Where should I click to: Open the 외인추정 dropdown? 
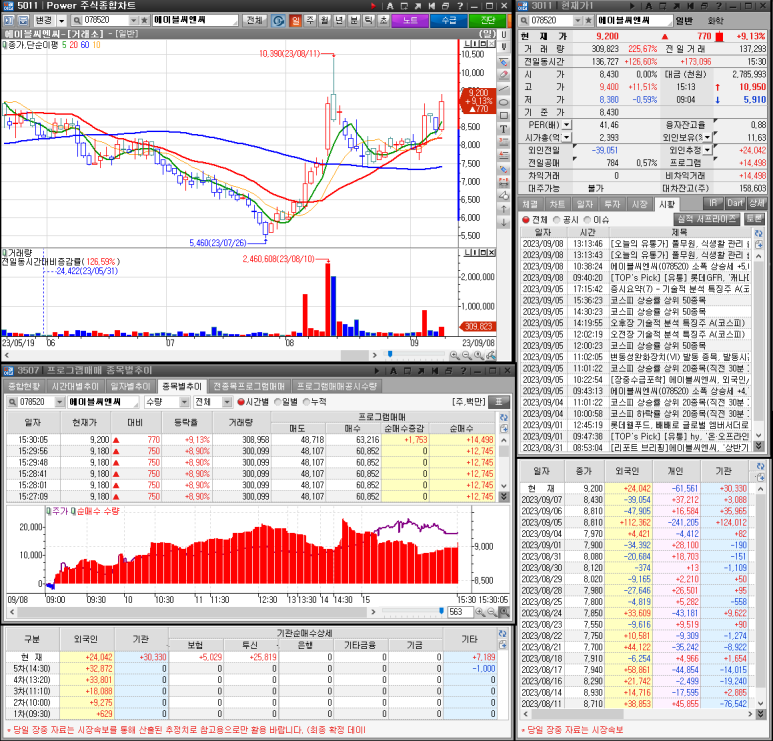coord(707,150)
